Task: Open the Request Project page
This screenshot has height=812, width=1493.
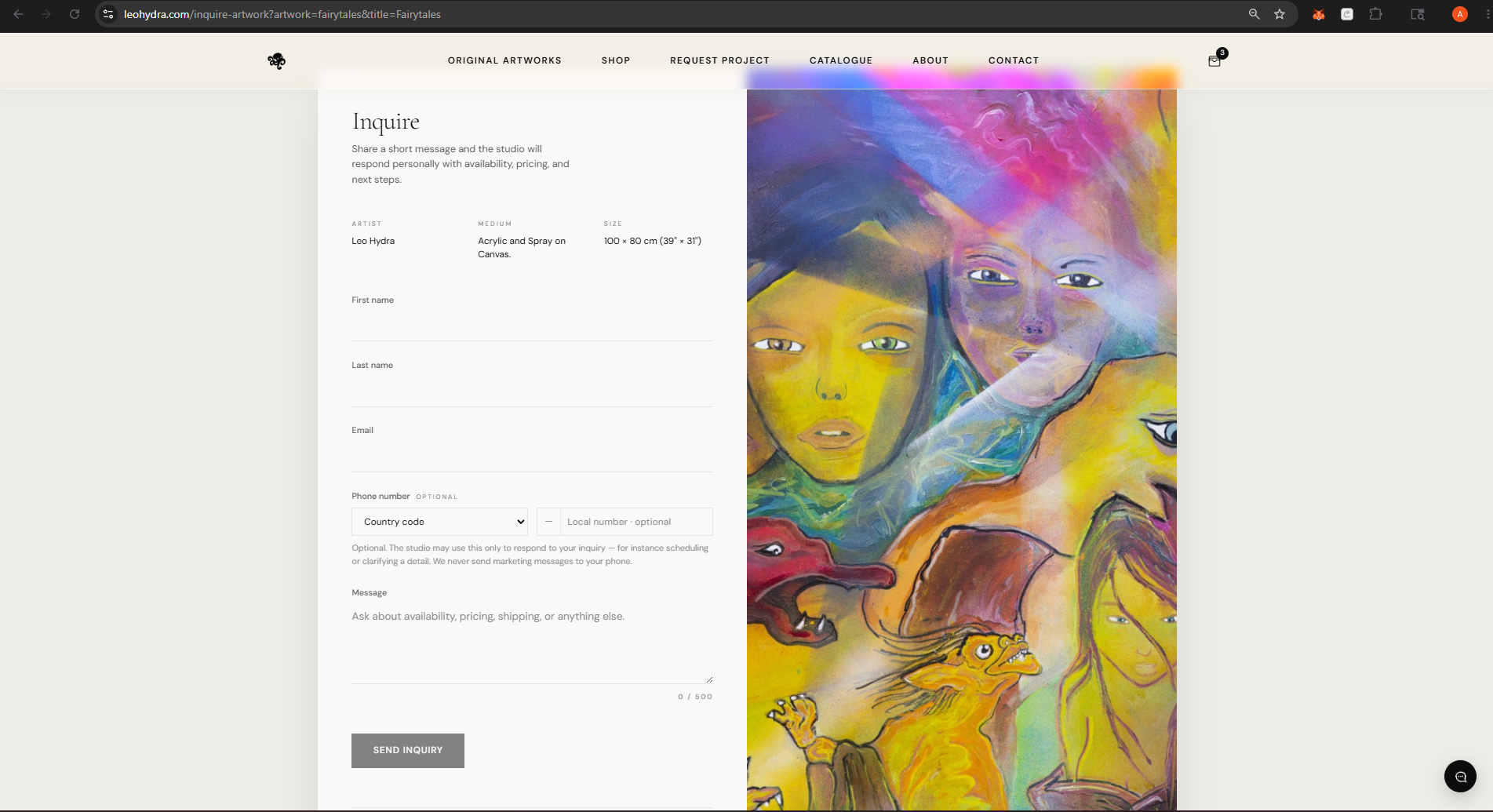Action: click(x=719, y=60)
